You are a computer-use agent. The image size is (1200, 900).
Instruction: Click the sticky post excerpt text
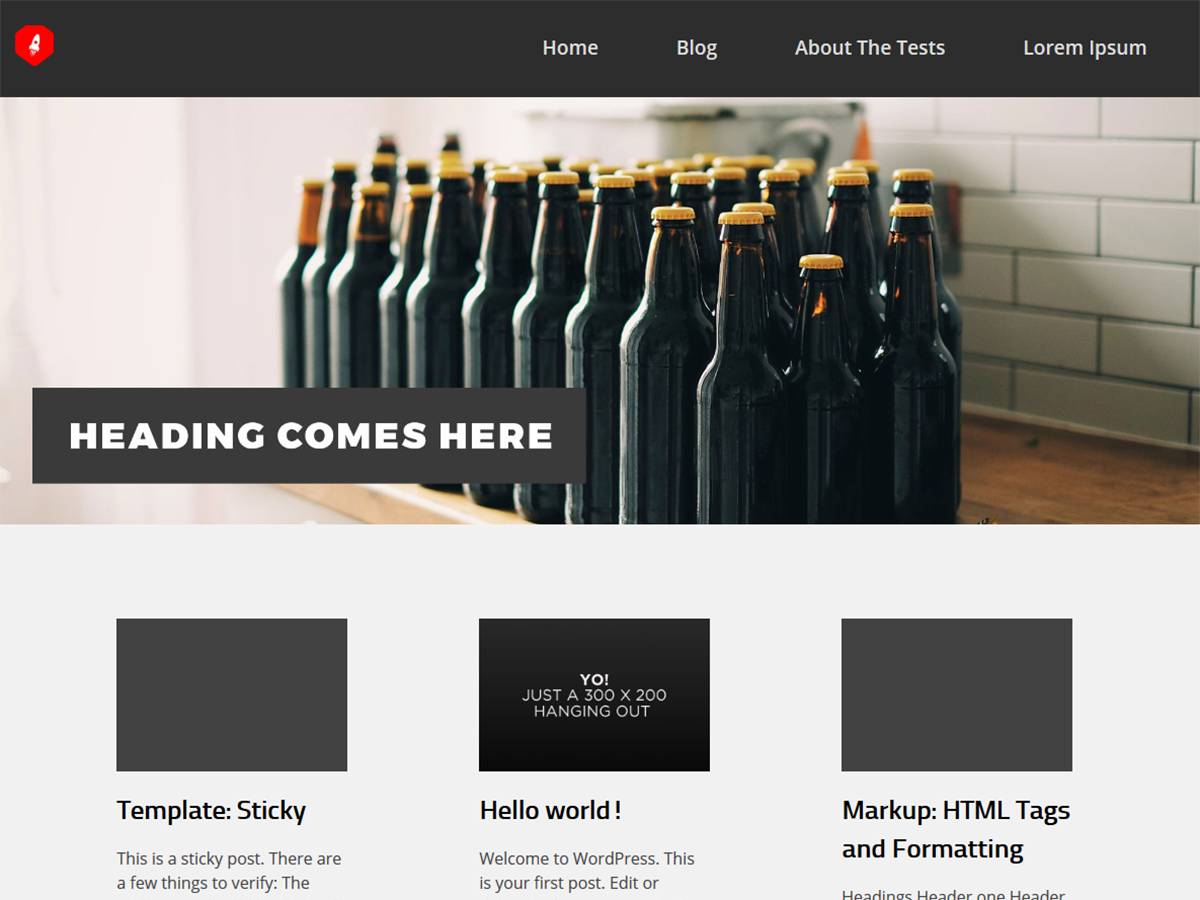point(229,870)
